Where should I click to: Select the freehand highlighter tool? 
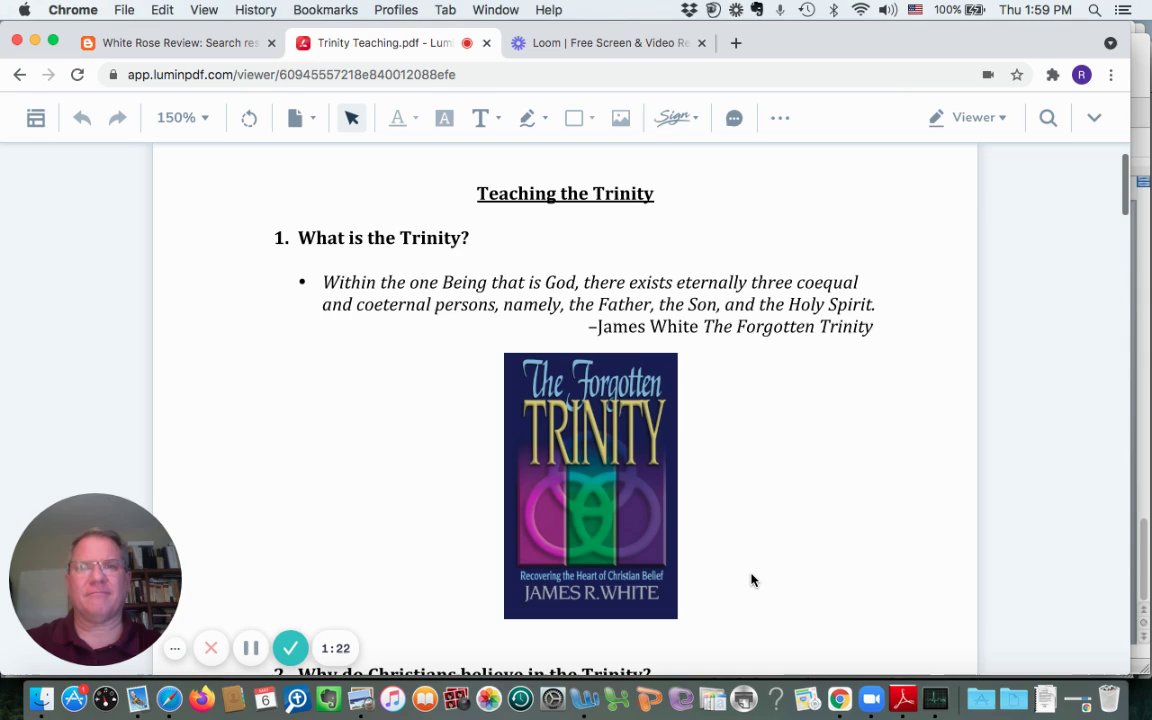[528, 118]
